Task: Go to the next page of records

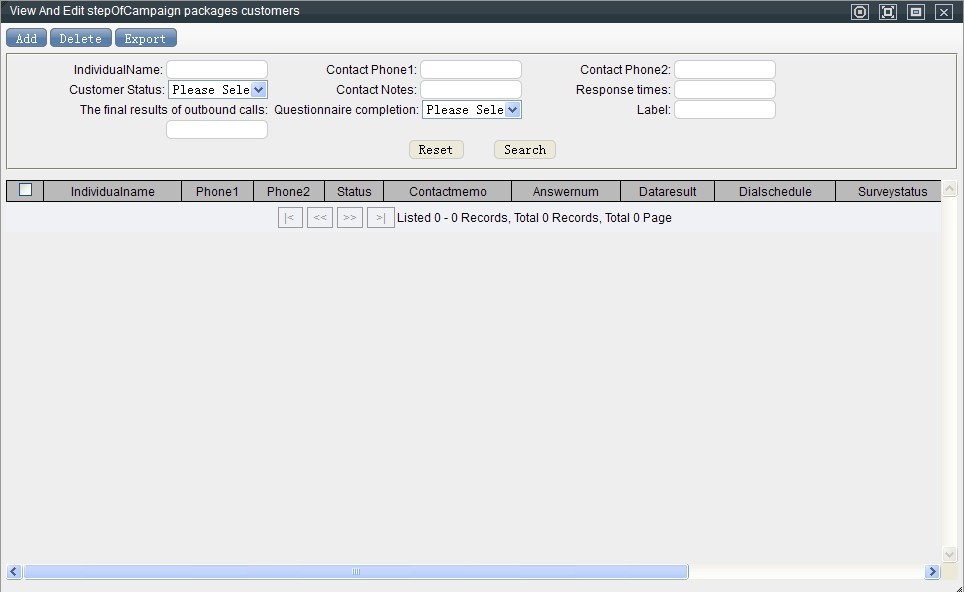Action: click(x=350, y=218)
